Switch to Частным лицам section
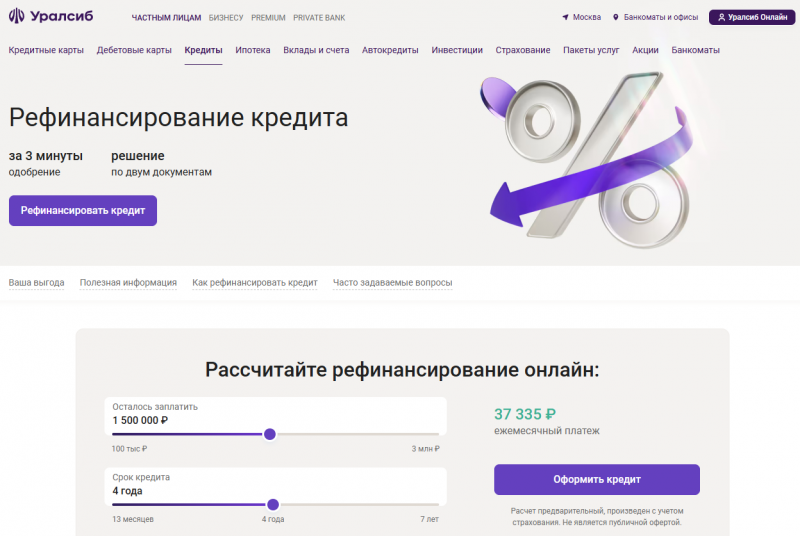The height and width of the screenshot is (536, 800). pos(166,18)
